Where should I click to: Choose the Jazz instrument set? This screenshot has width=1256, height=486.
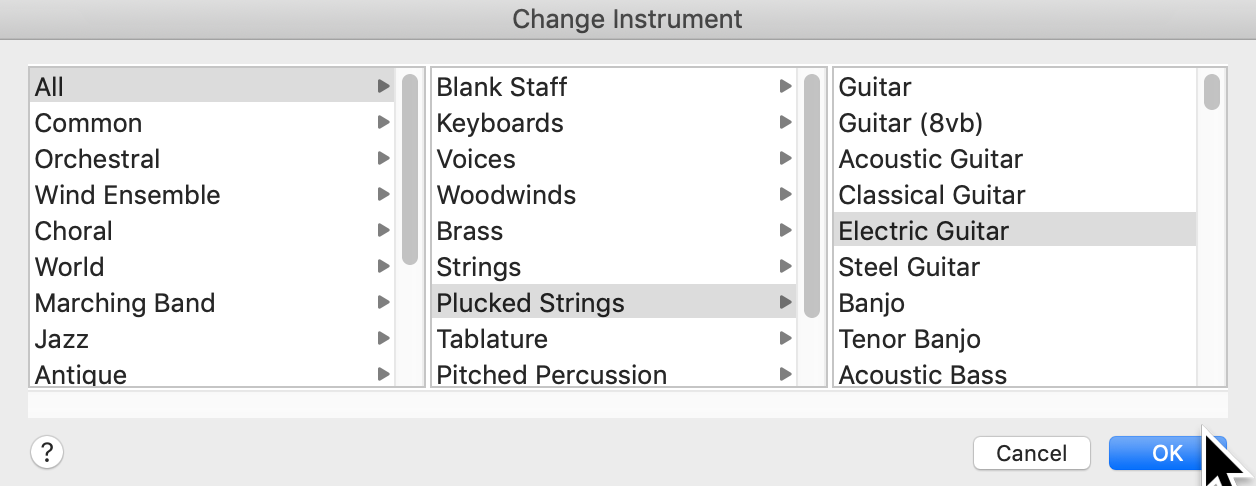point(62,339)
